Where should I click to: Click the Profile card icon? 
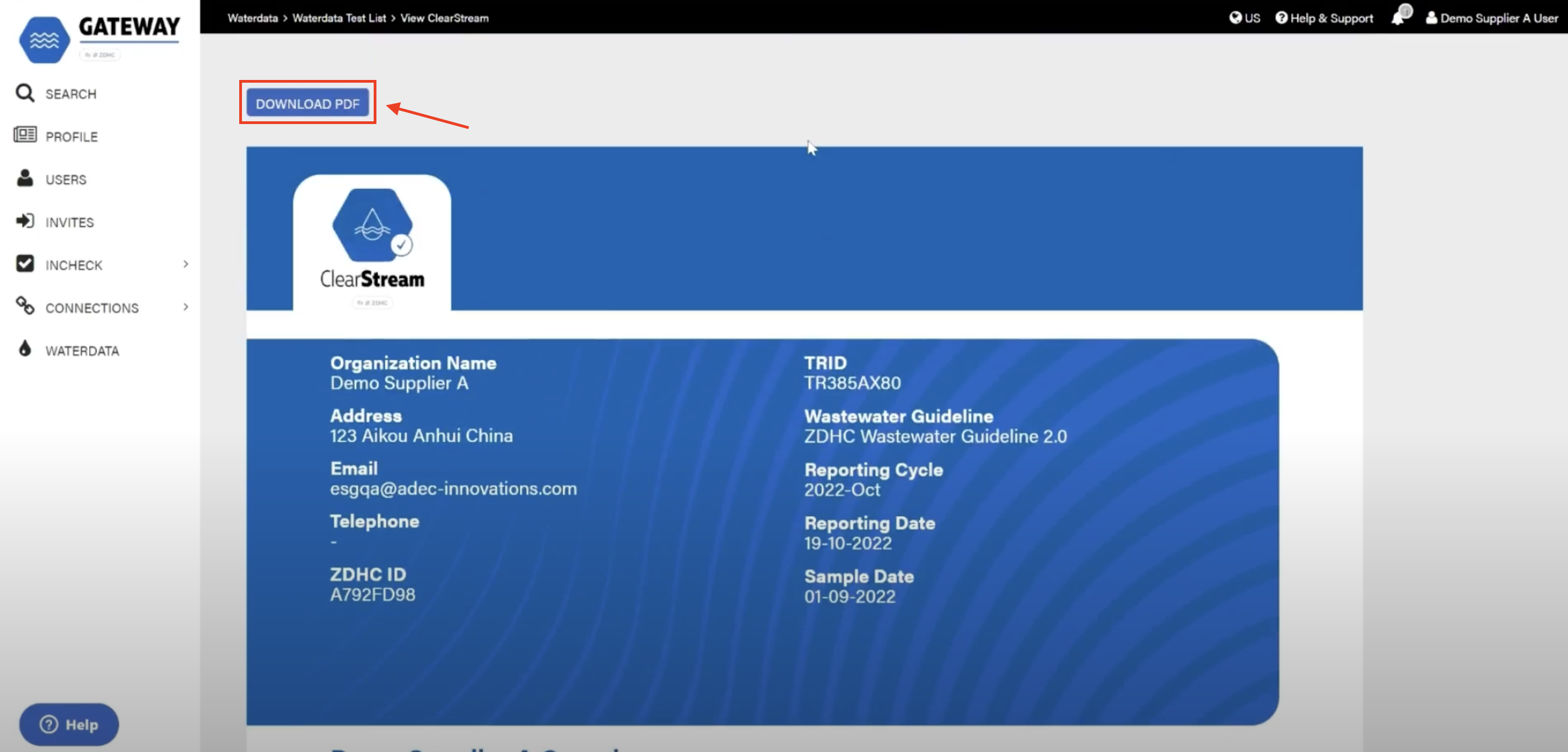coord(25,135)
